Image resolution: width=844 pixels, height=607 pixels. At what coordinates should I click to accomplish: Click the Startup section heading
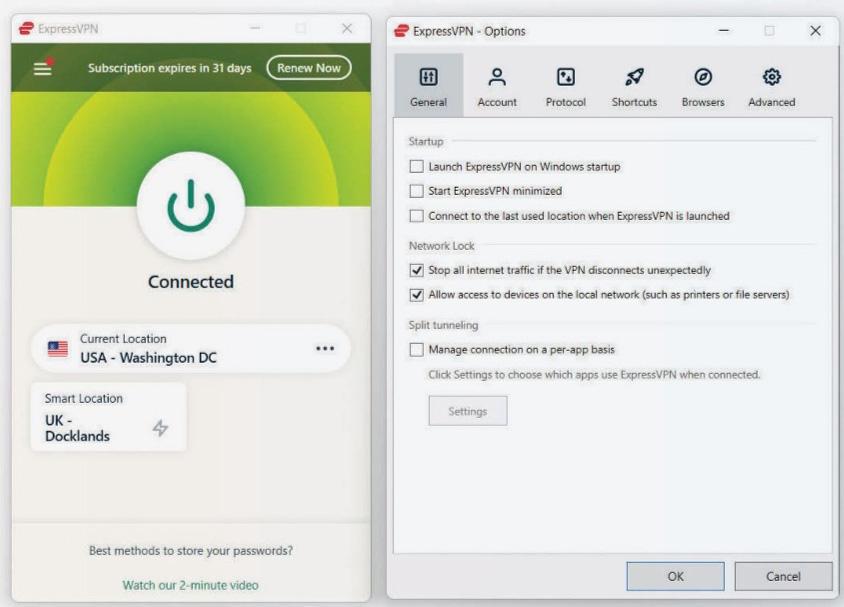pyautogui.click(x=426, y=142)
